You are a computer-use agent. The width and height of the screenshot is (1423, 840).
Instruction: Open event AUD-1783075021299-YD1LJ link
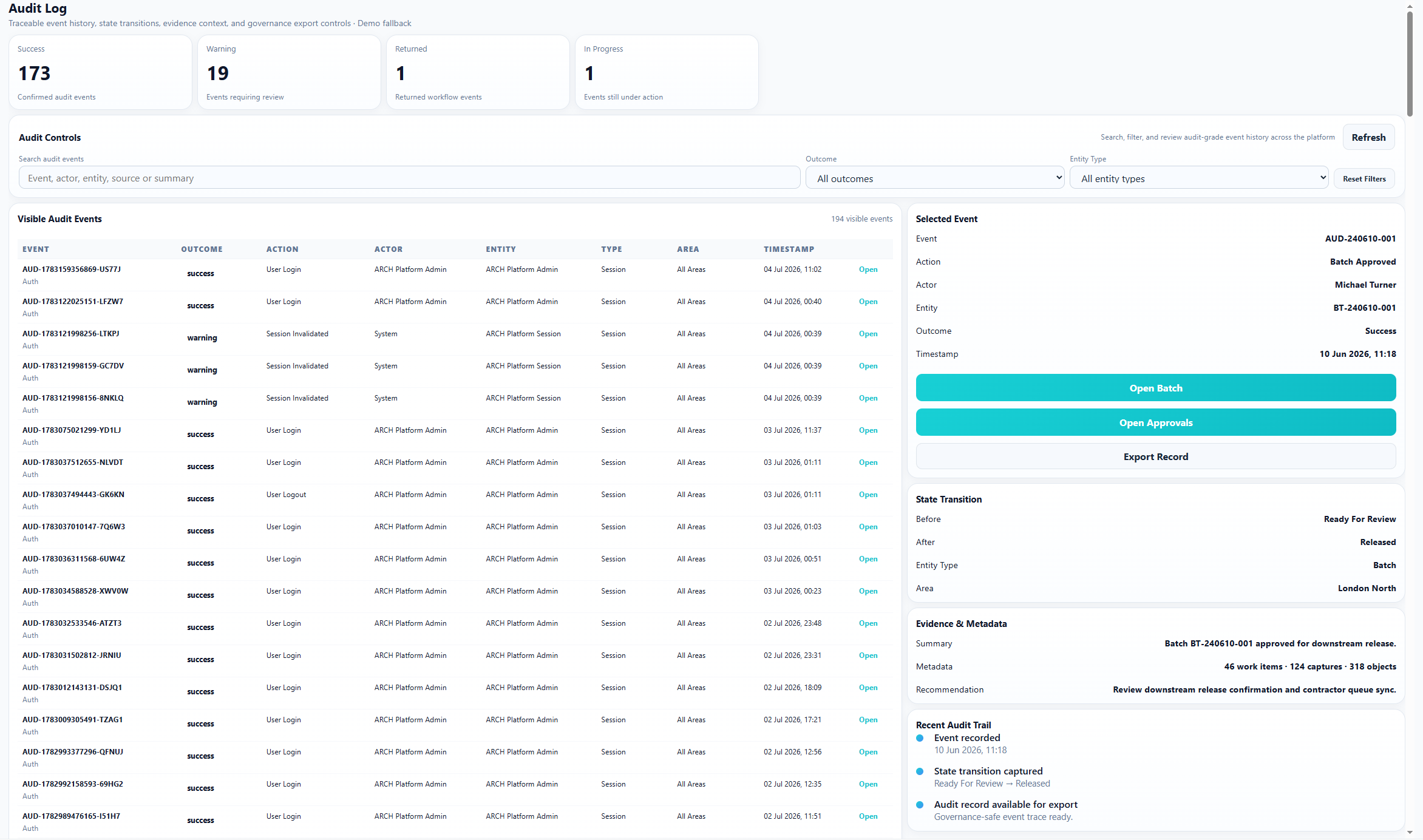pos(868,430)
